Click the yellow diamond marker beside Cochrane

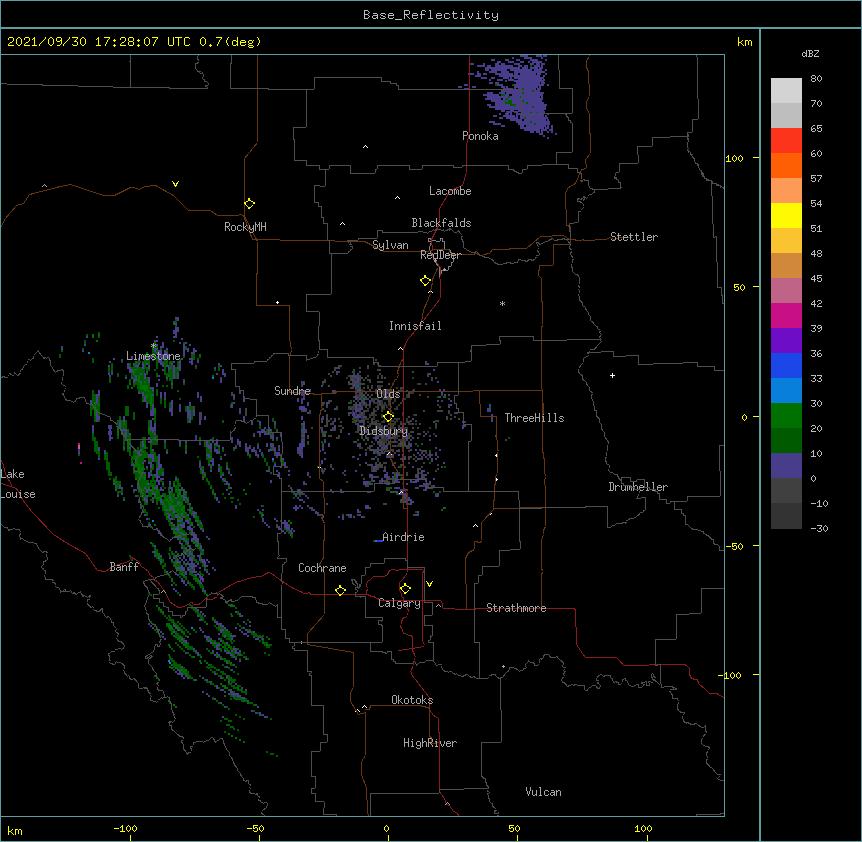pyautogui.click(x=340, y=590)
